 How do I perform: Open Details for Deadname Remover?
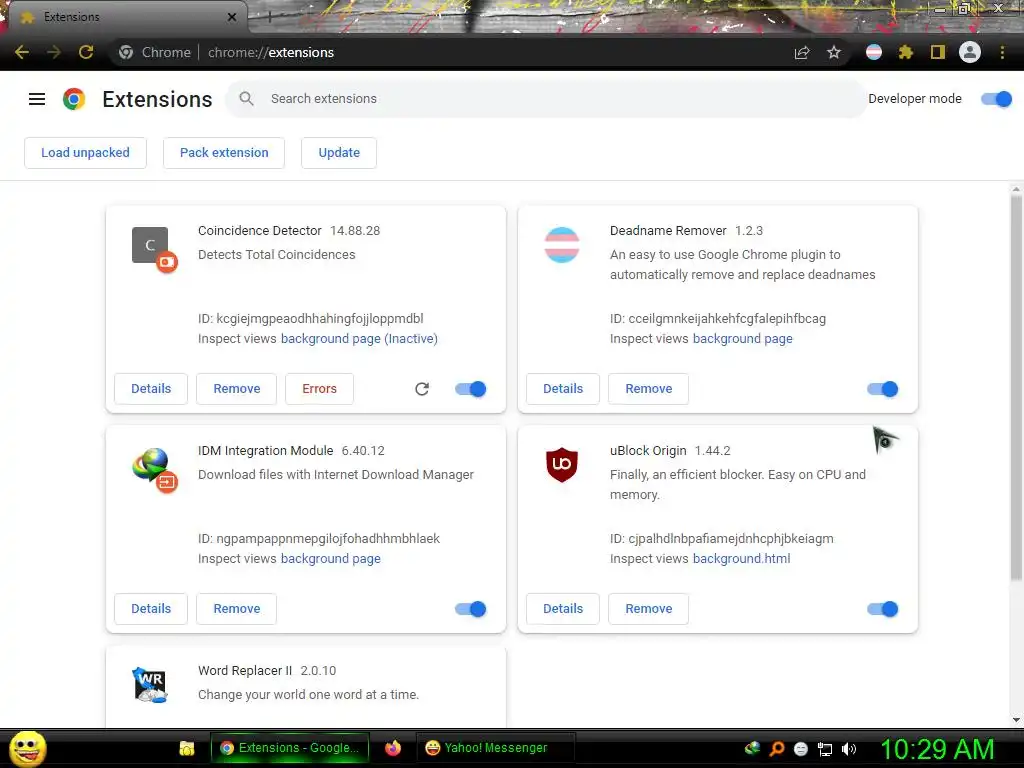563,389
